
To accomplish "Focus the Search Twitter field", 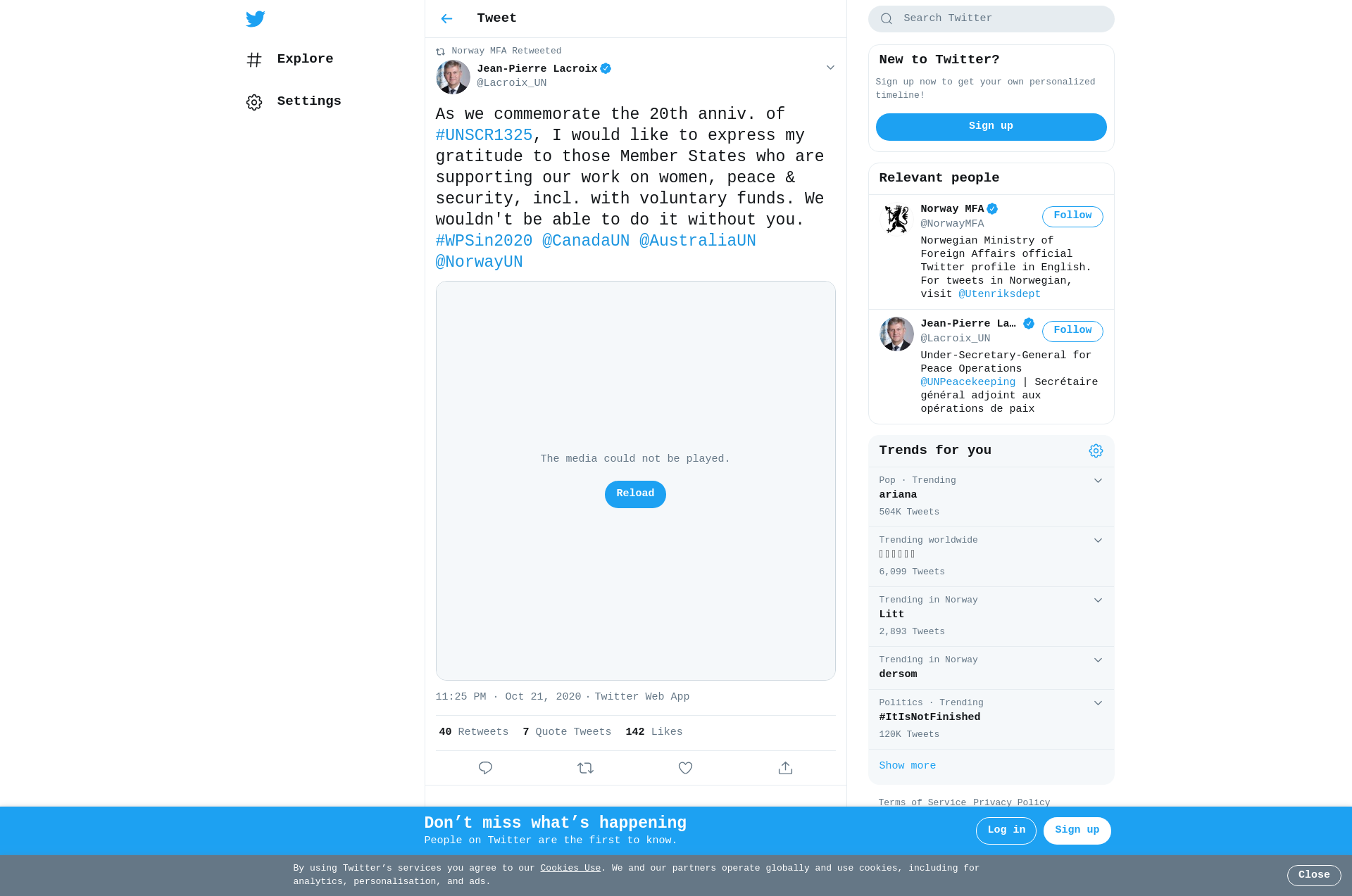I will [x=991, y=19].
